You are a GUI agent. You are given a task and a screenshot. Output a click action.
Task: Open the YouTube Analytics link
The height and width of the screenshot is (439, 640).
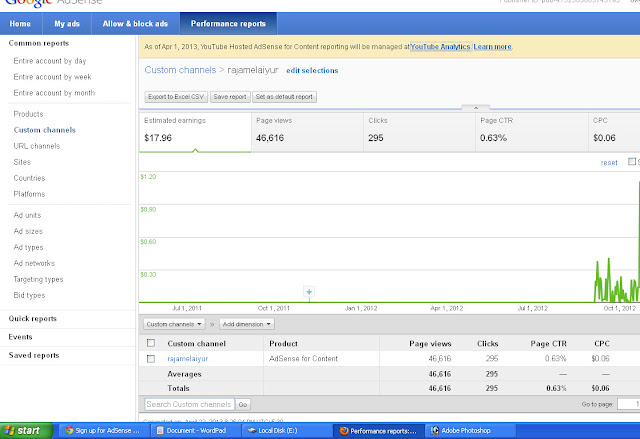440,47
